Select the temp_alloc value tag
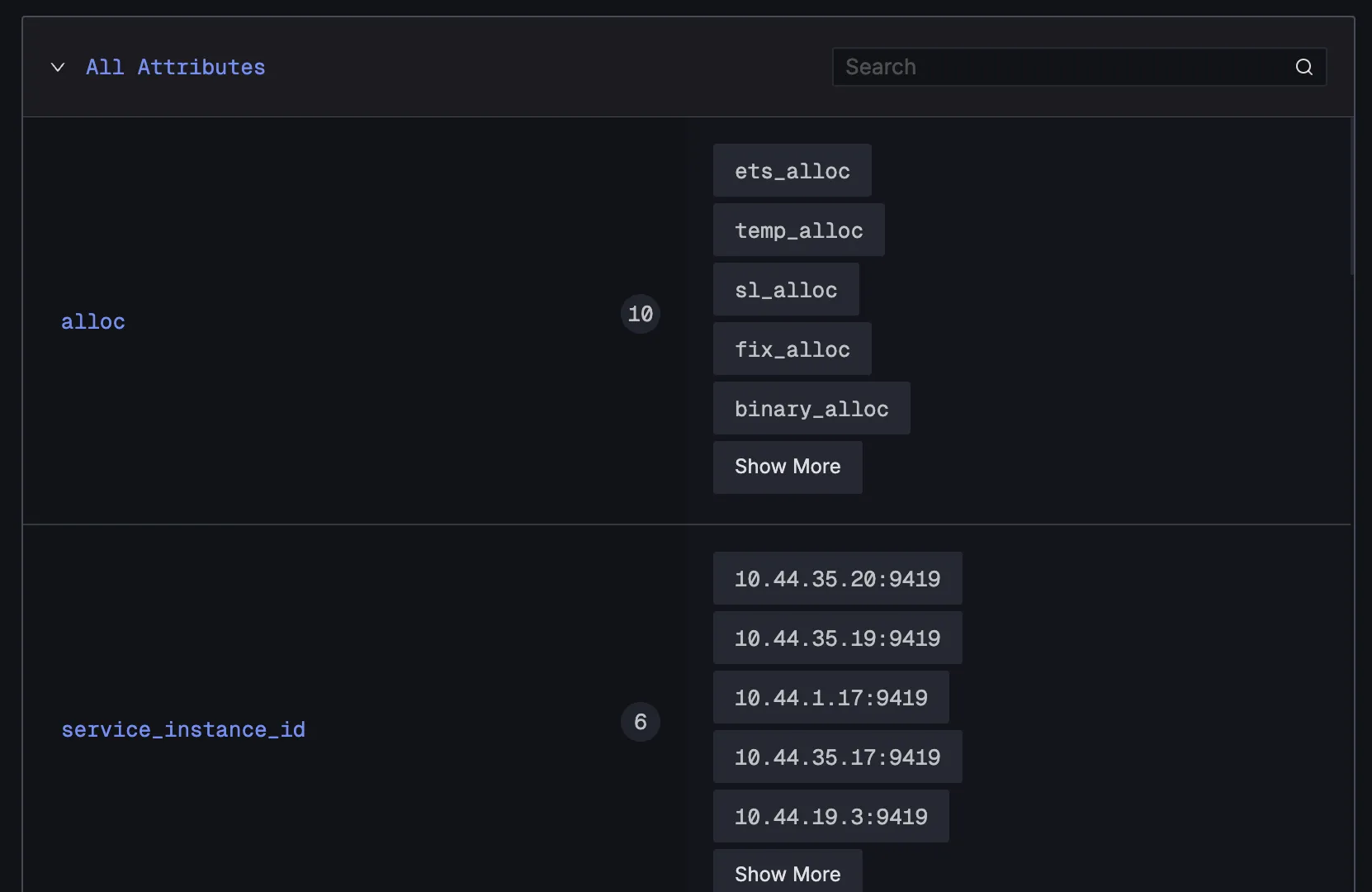Viewport: 1372px width, 892px height. [x=799, y=230]
